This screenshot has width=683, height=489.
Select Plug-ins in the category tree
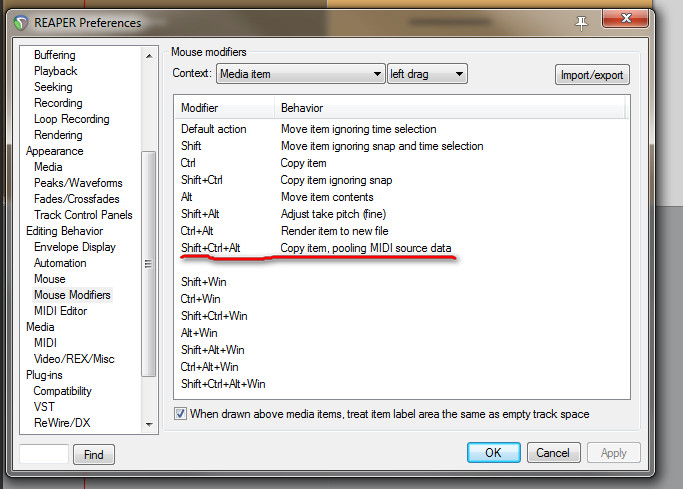pyautogui.click(x=44, y=375)
